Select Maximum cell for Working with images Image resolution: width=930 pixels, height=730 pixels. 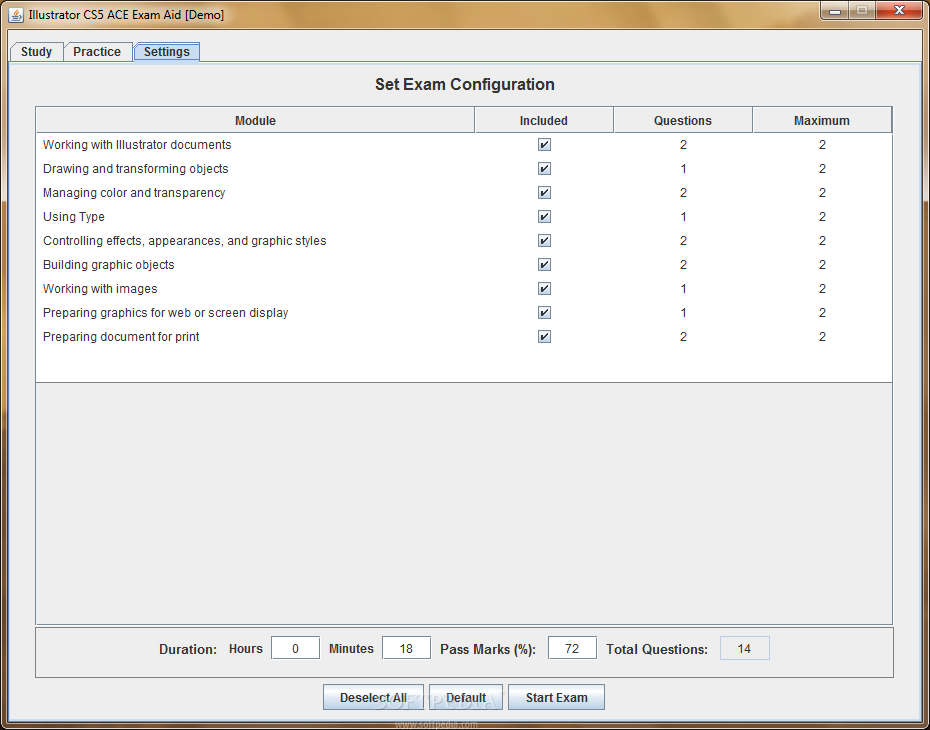pos(822,289)
